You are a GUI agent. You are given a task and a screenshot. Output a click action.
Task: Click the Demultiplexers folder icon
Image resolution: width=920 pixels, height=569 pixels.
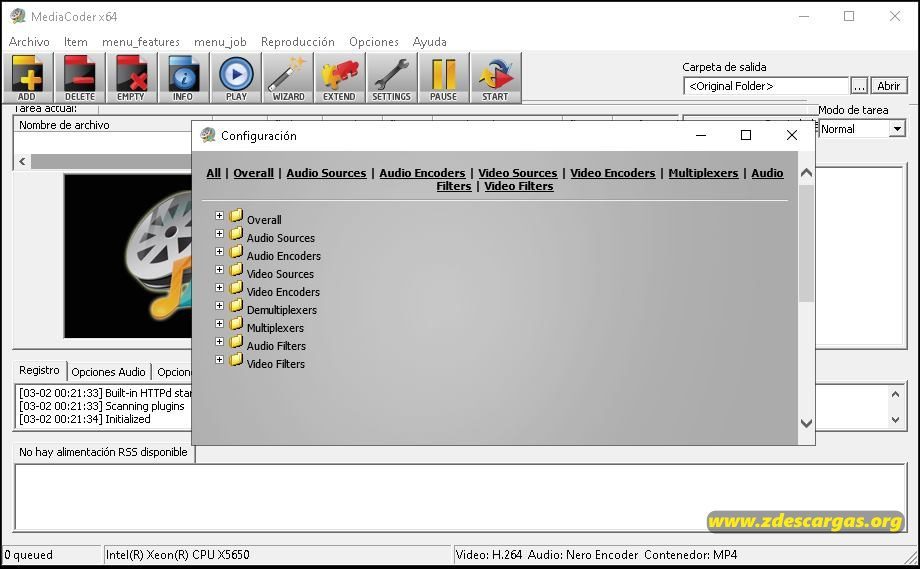point(236,306)
